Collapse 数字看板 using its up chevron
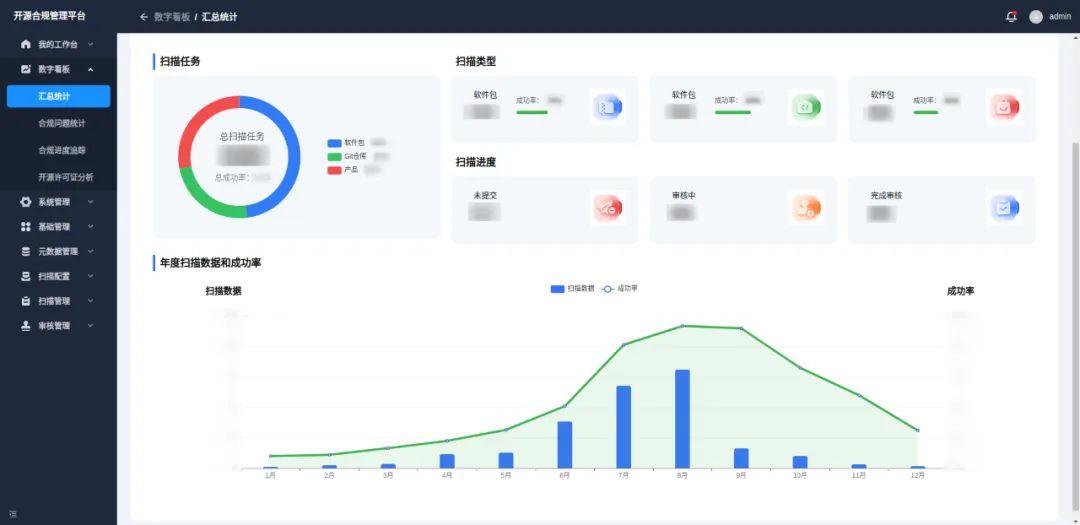 pos(90,70)
